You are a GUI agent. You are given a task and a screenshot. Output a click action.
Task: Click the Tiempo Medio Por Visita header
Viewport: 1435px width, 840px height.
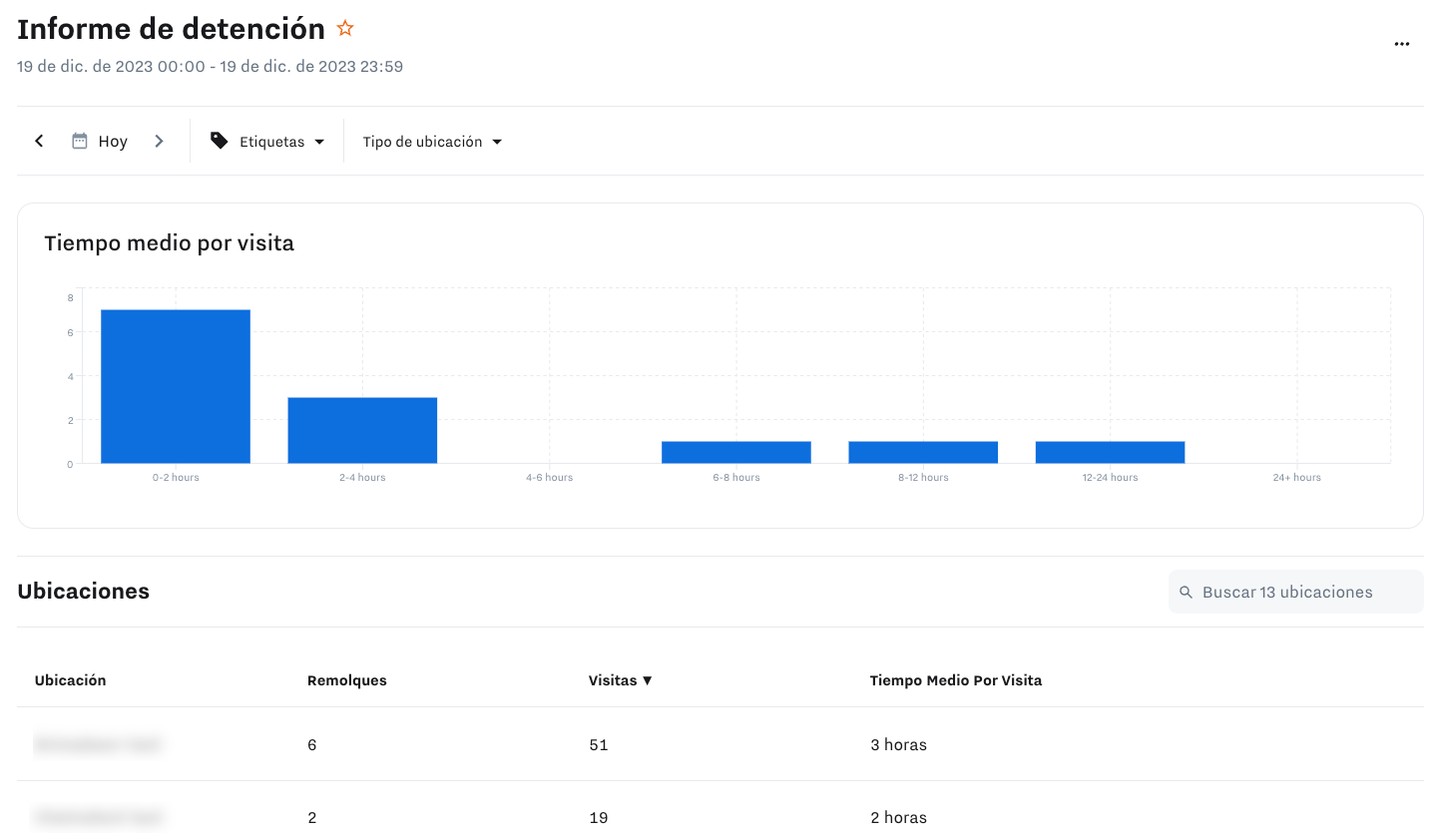pos(956,680)
